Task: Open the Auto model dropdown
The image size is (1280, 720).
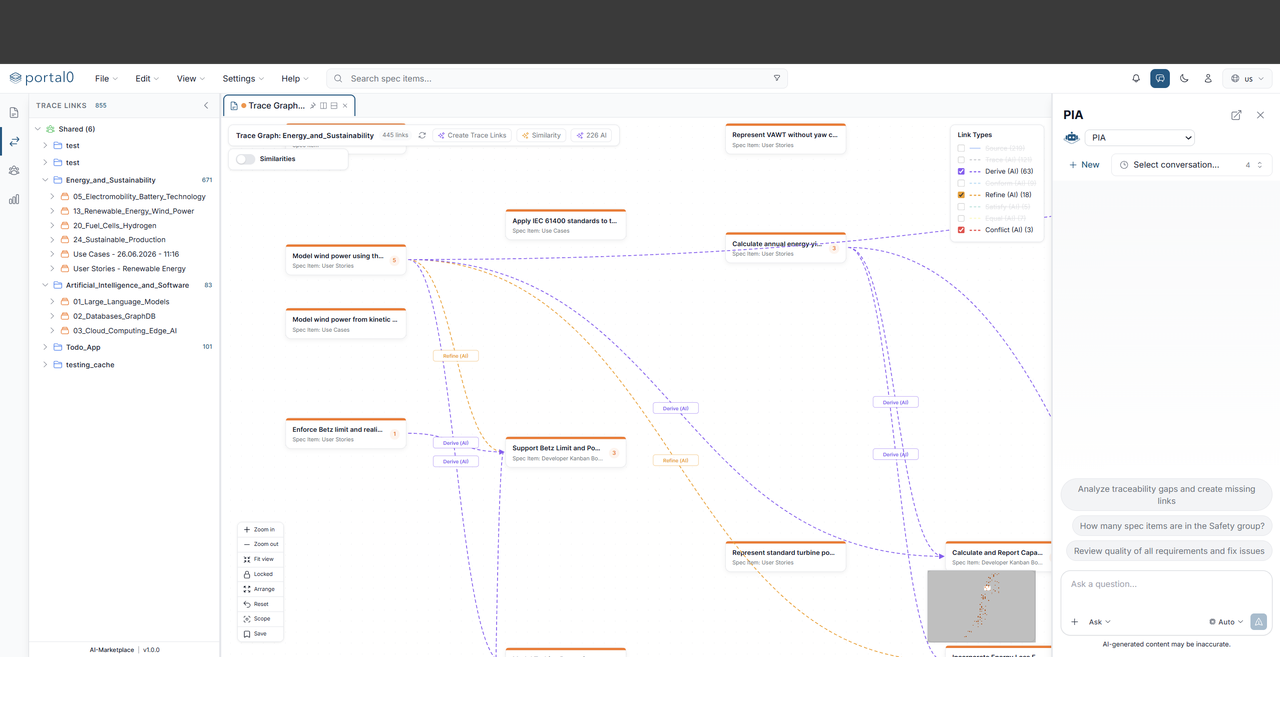Action: pos(1226,622)
